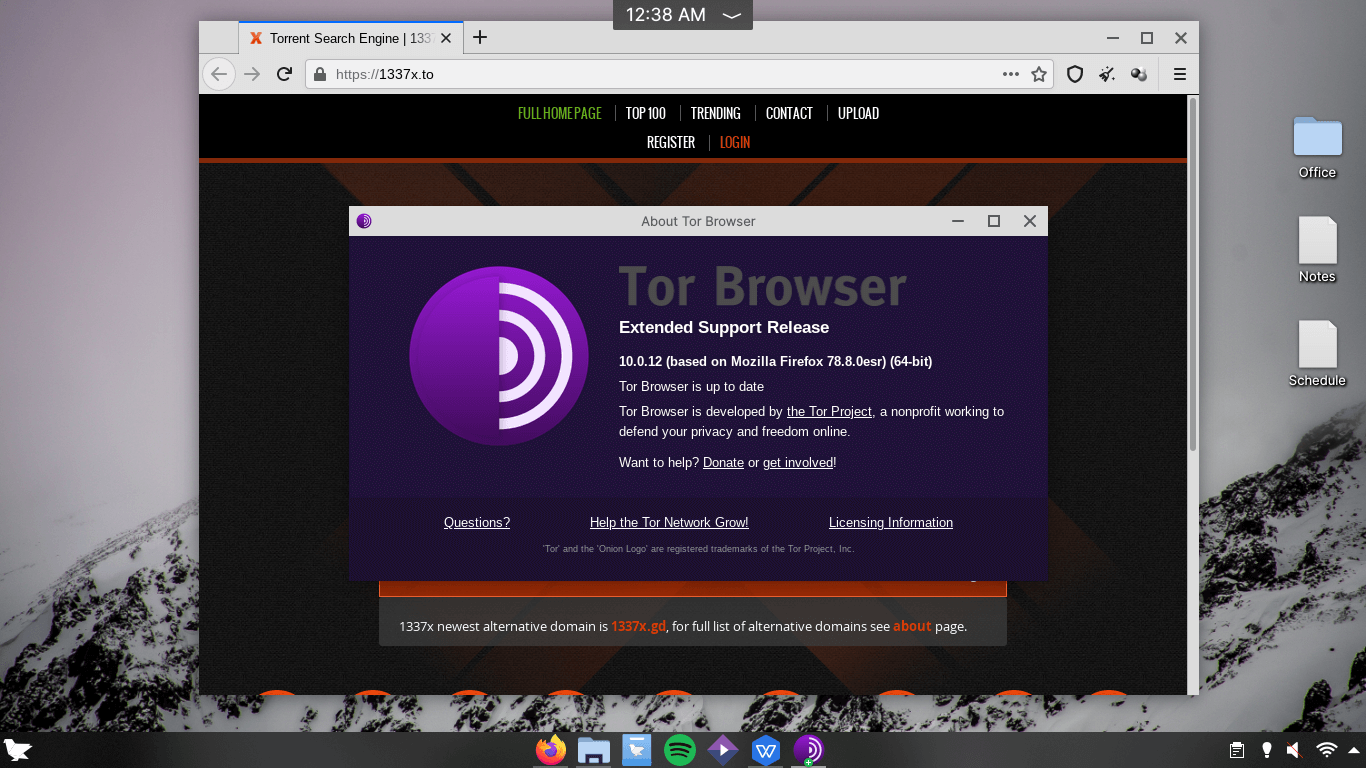Close the About Tor Browser dialog

pyautogui.click(x=1030, y=221)
